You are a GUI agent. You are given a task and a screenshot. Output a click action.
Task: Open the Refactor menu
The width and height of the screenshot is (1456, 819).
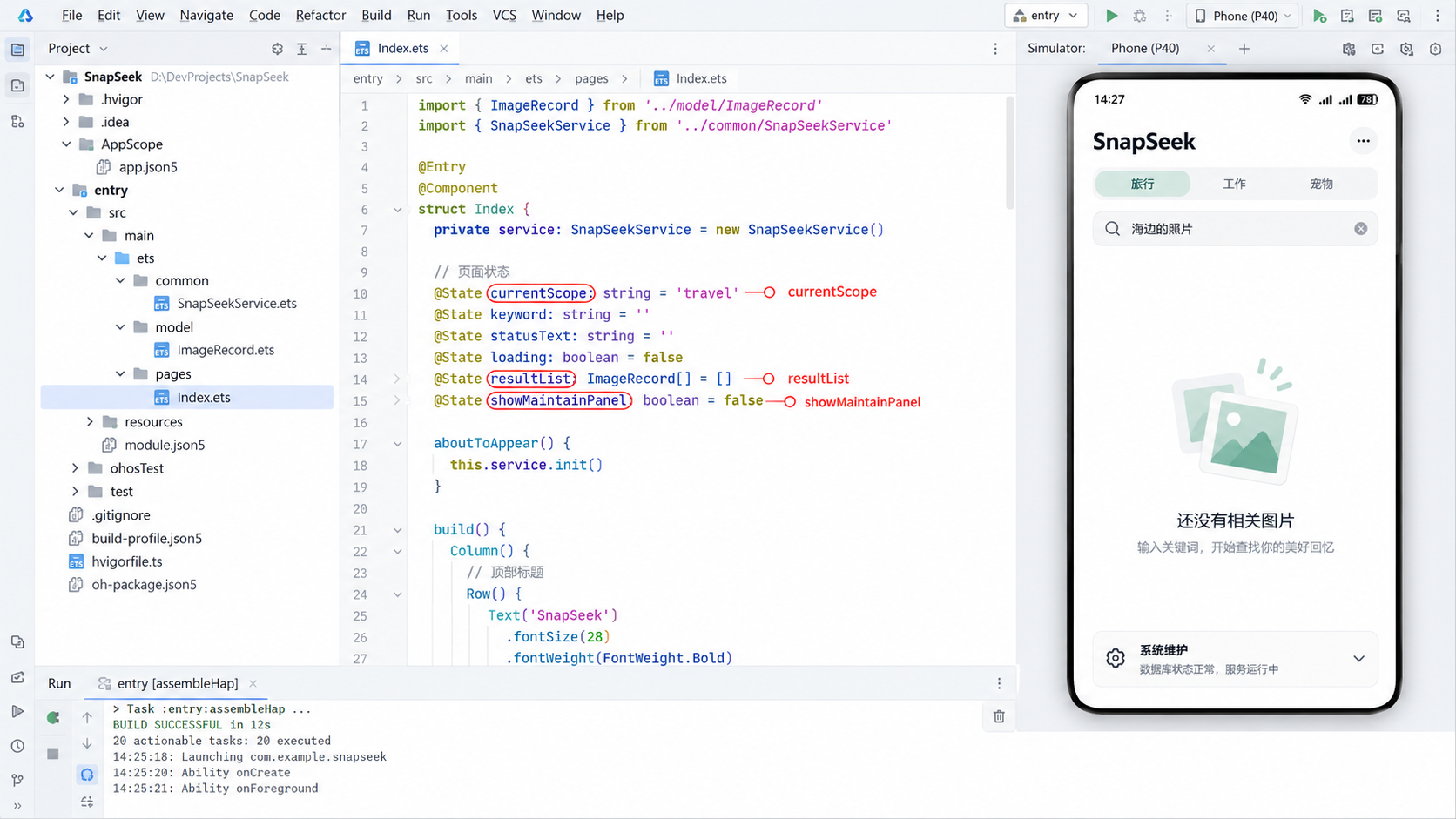[320, 16]
